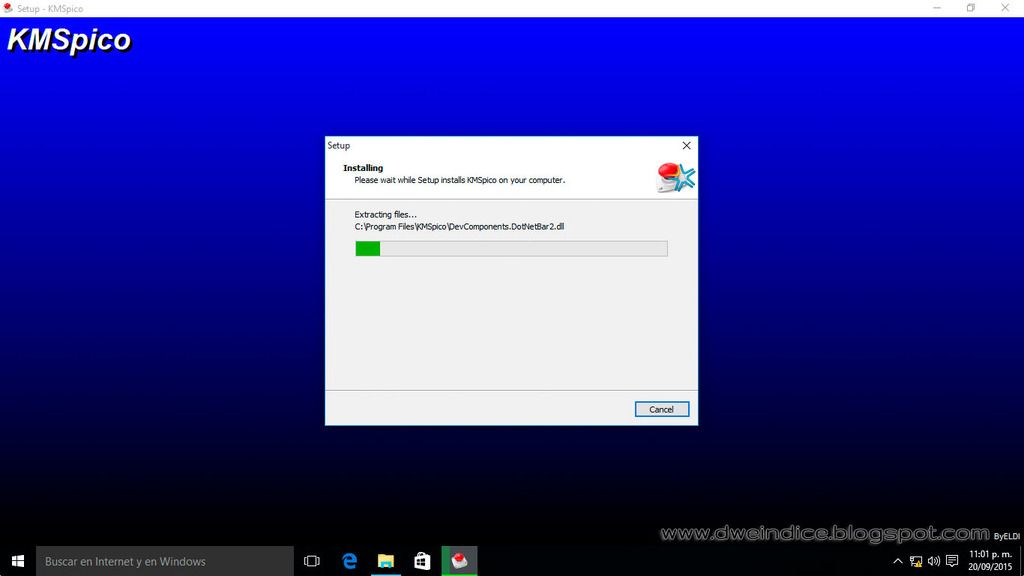Open the Windows Start menu
The height and width of the screenshot is (576, 1024).
pos(17,561)
